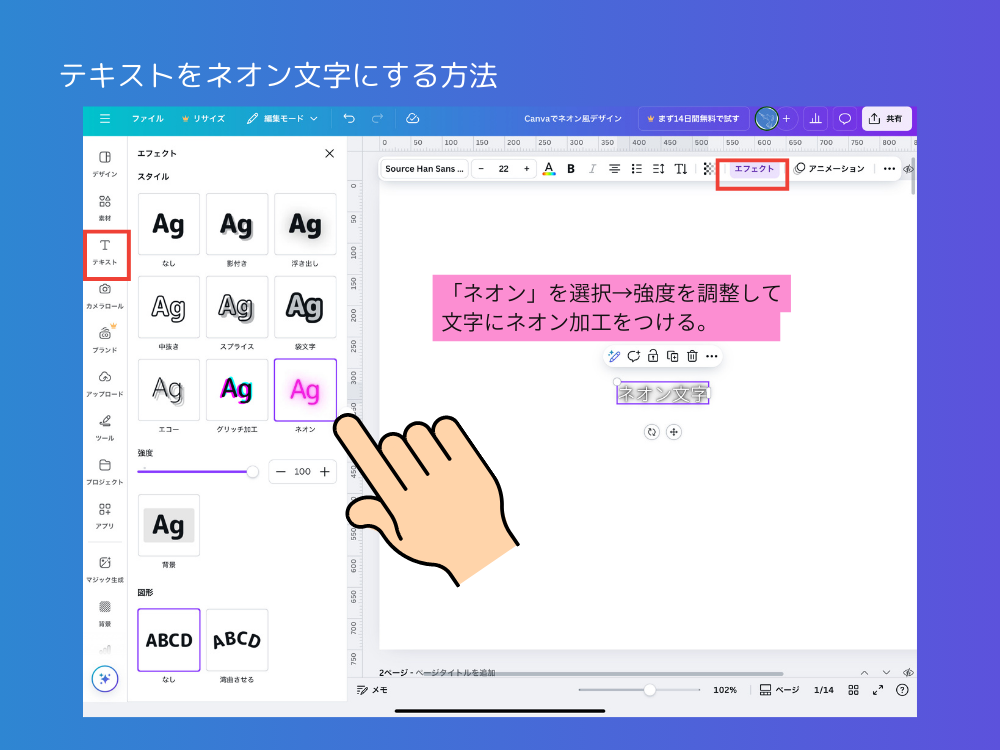The width and height of the screenshot is (1000, 750).
Task: Open the アップロード panel
Action: [104, 384]
